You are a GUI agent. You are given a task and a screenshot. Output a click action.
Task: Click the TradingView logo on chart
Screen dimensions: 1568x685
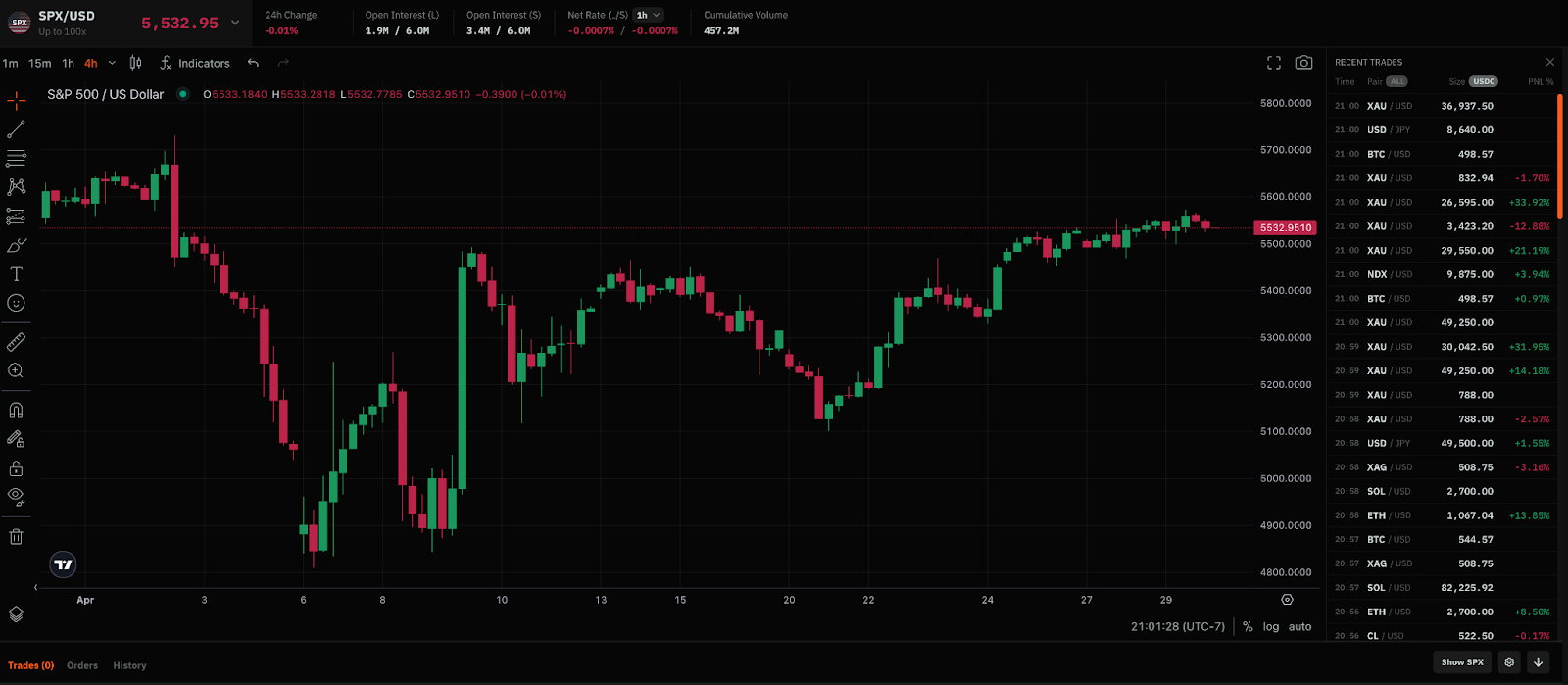(x=63, y=563)
